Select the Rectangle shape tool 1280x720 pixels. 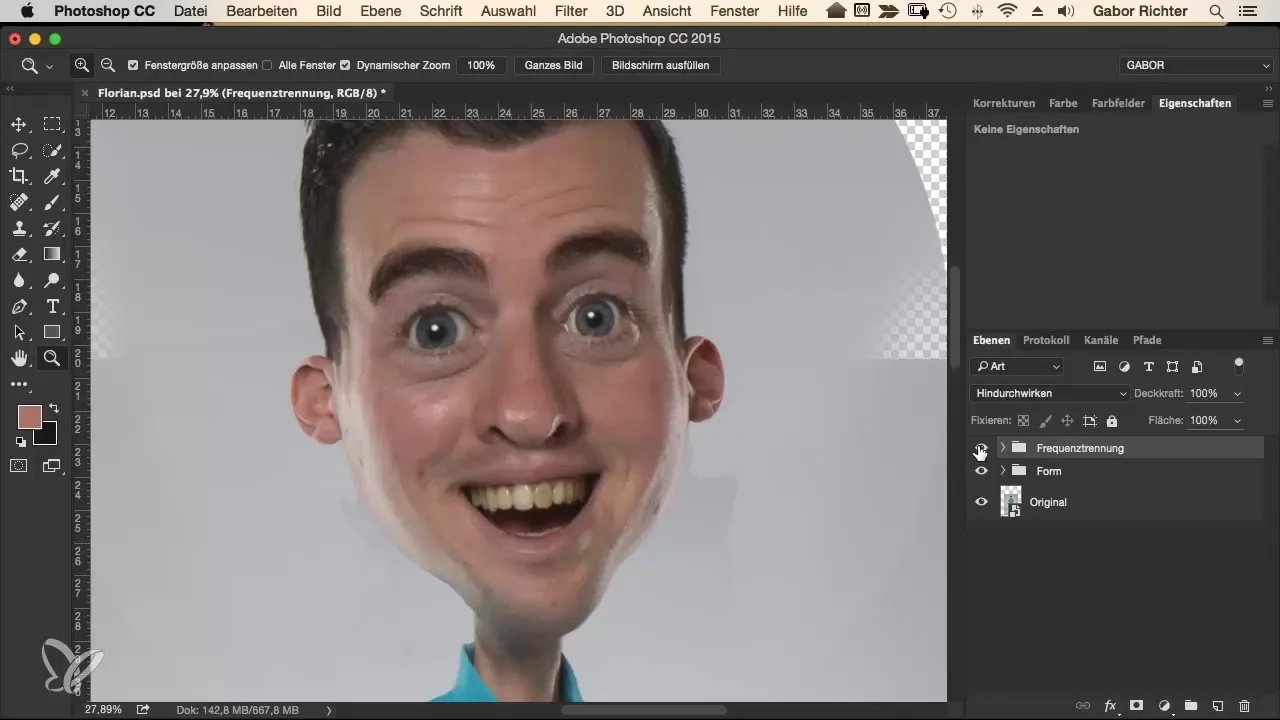pyautogui.click(x=52, y=333)
